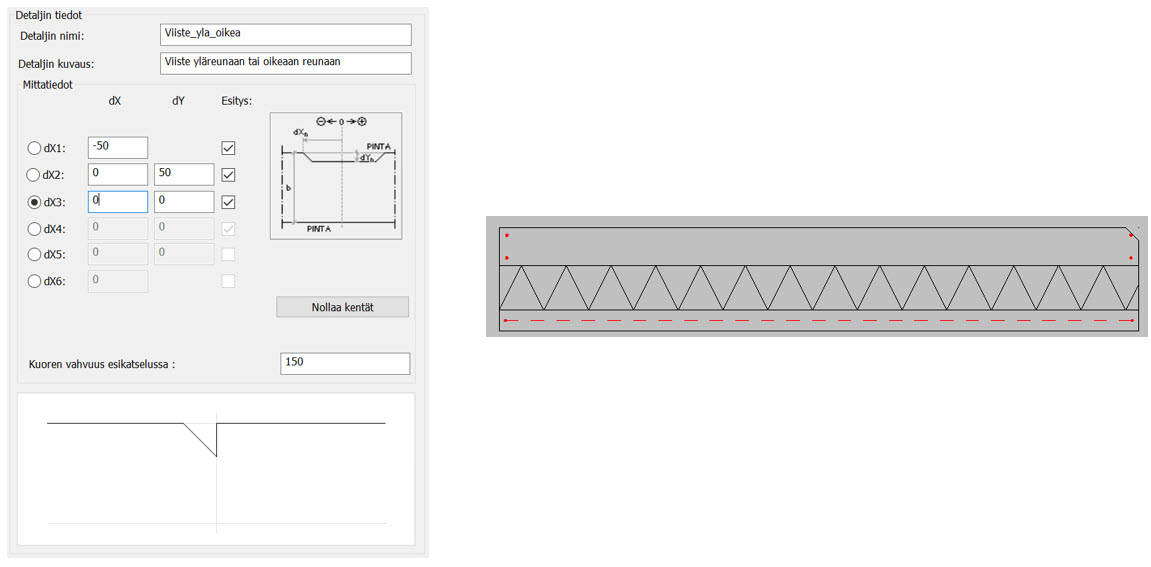This screenshot has height=567, width=1151.
Task: Select the dX4 radio button
Action: coord(34,228)
